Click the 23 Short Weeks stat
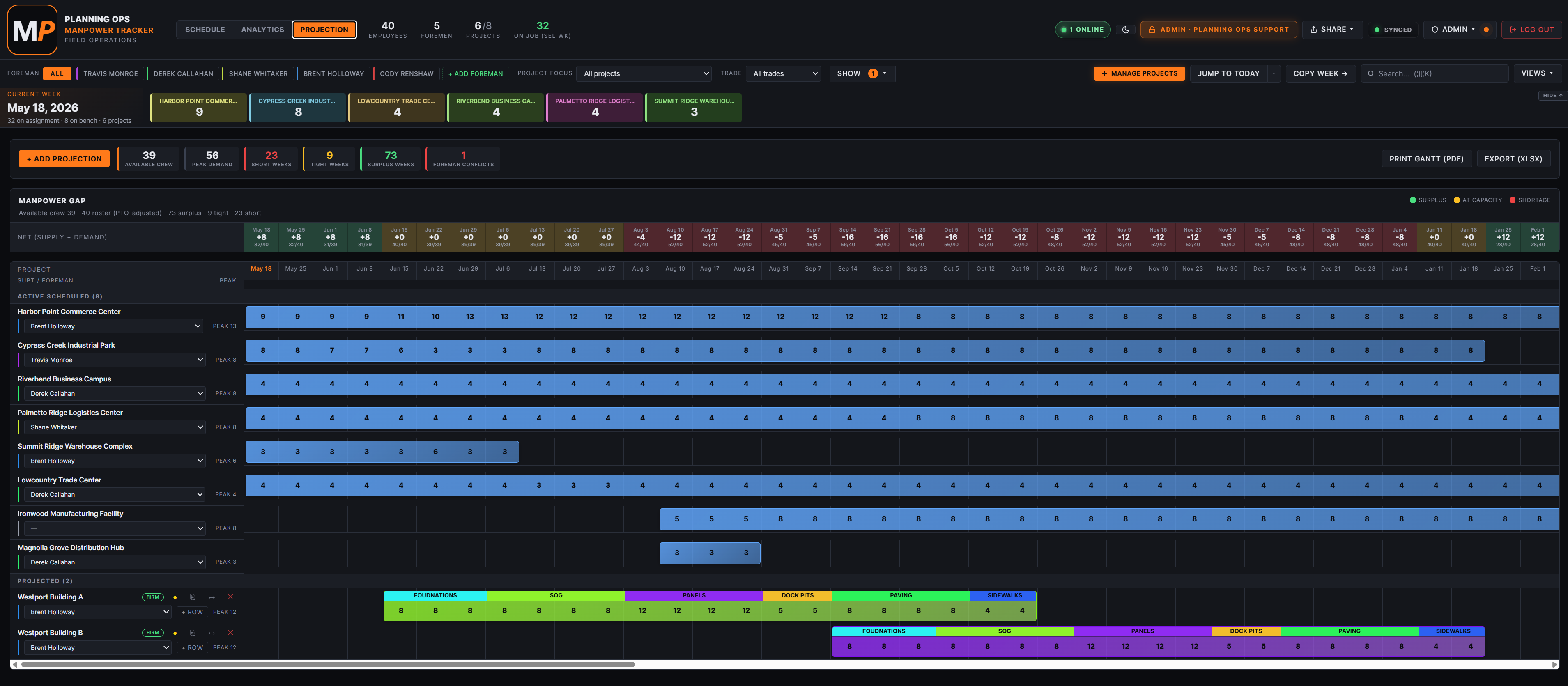 pyautogui.click(x=271, y=159)
